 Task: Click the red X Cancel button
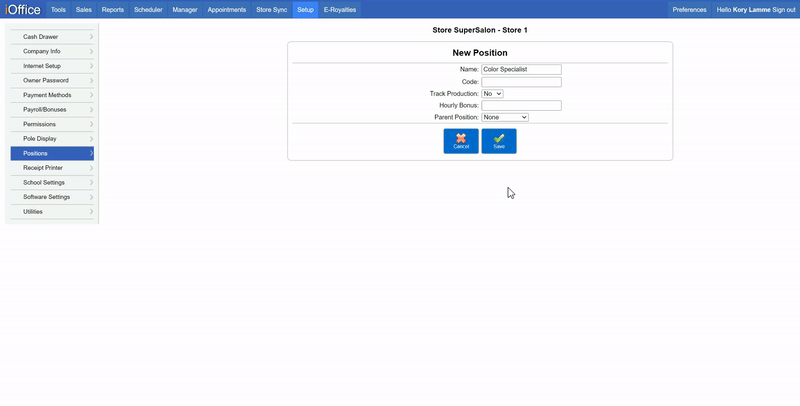[x=461, y=141]
